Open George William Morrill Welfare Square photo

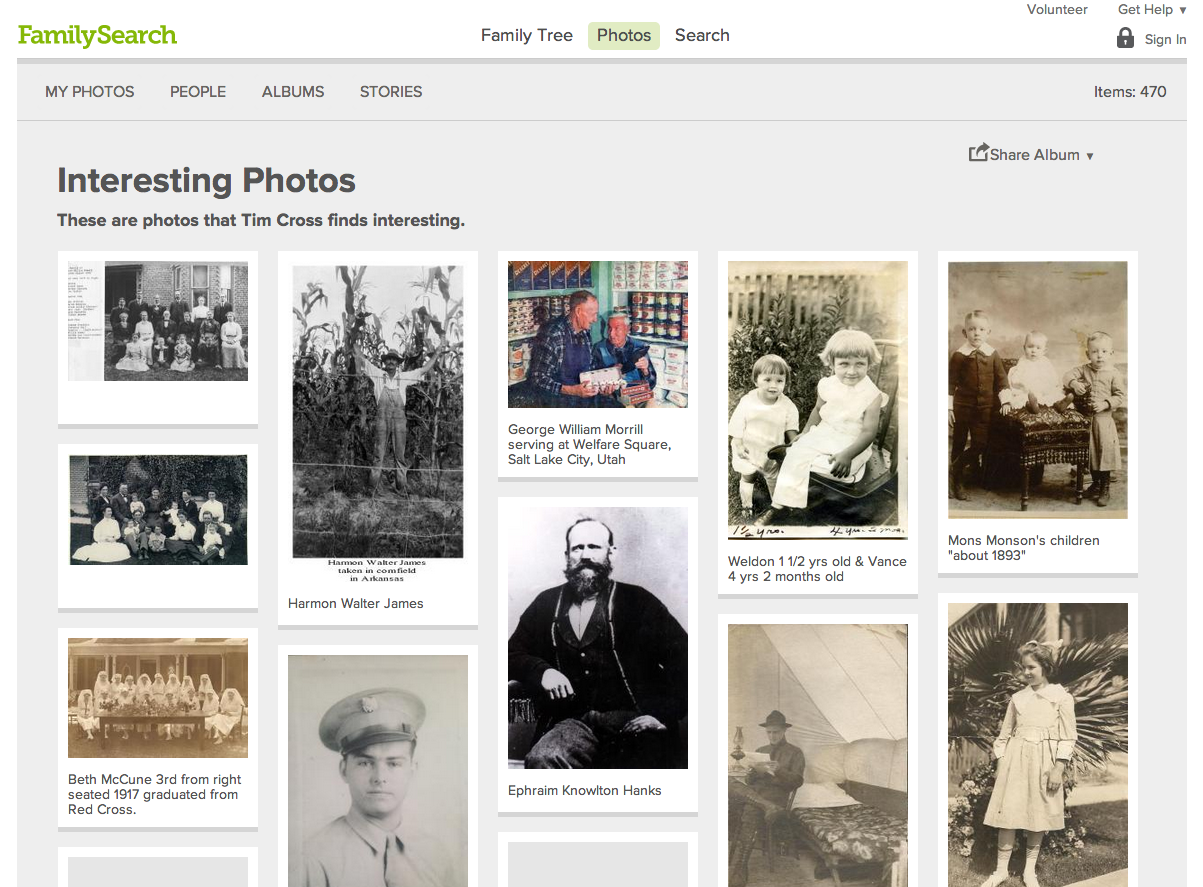pos(598,334)
